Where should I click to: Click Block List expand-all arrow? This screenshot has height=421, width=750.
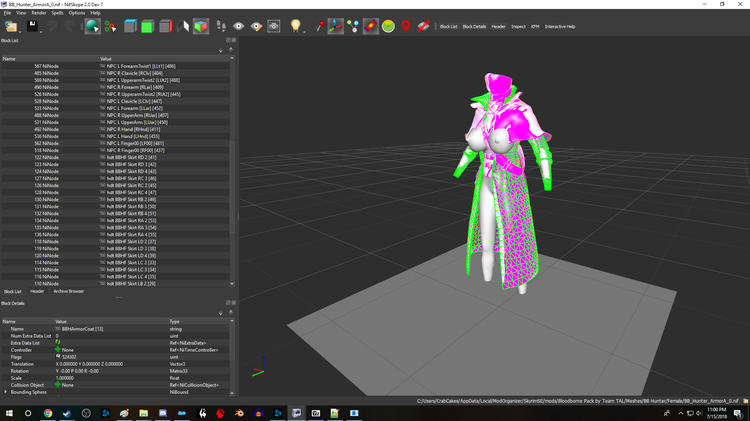coord(221,50)
